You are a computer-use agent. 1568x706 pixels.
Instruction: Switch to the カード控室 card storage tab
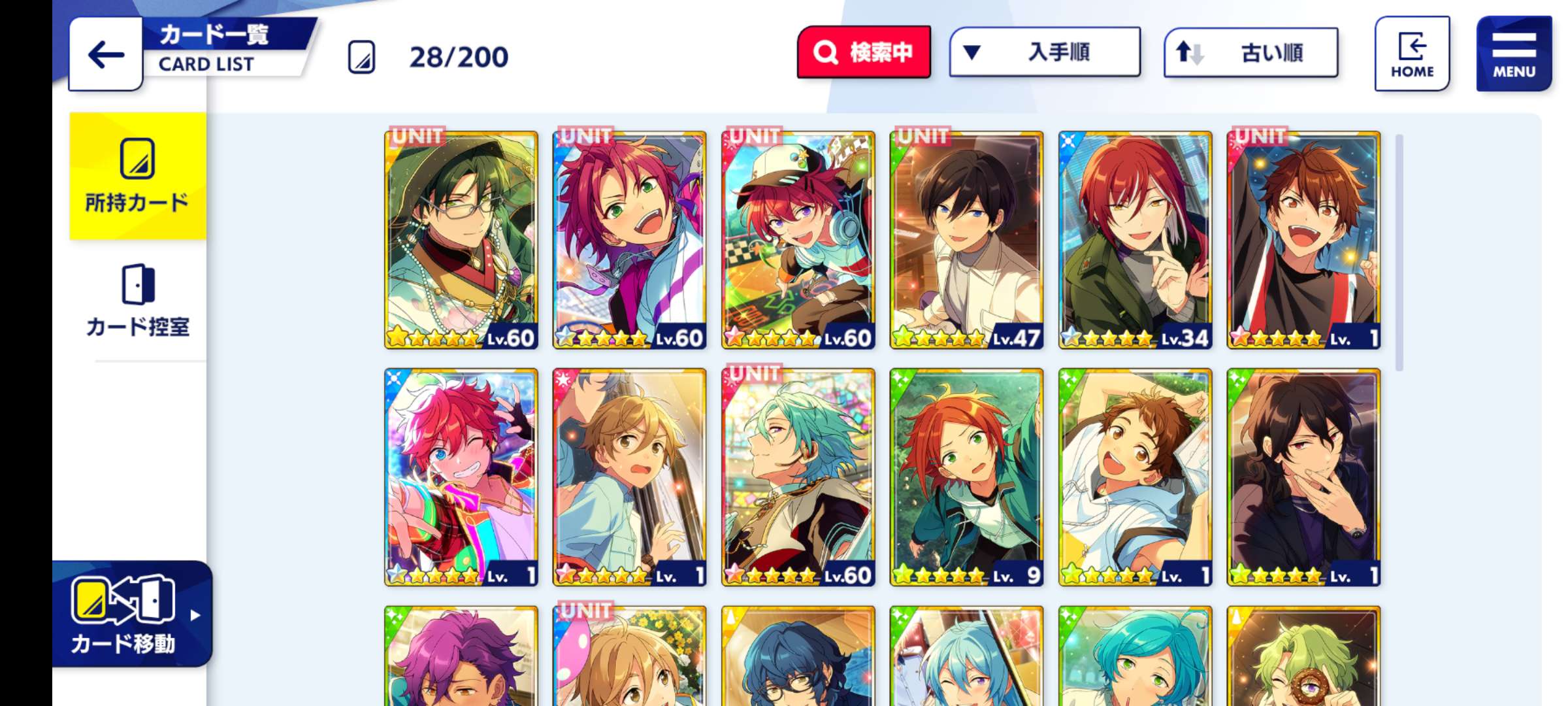[x=138, y=301]
